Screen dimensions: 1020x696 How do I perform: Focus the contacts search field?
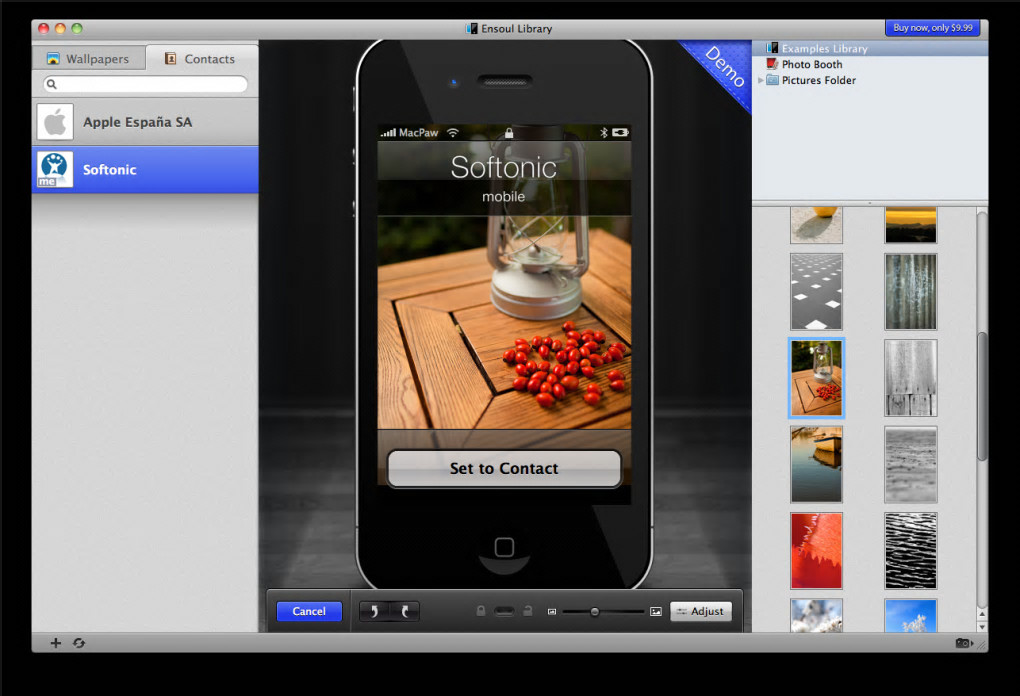point(146,84)
